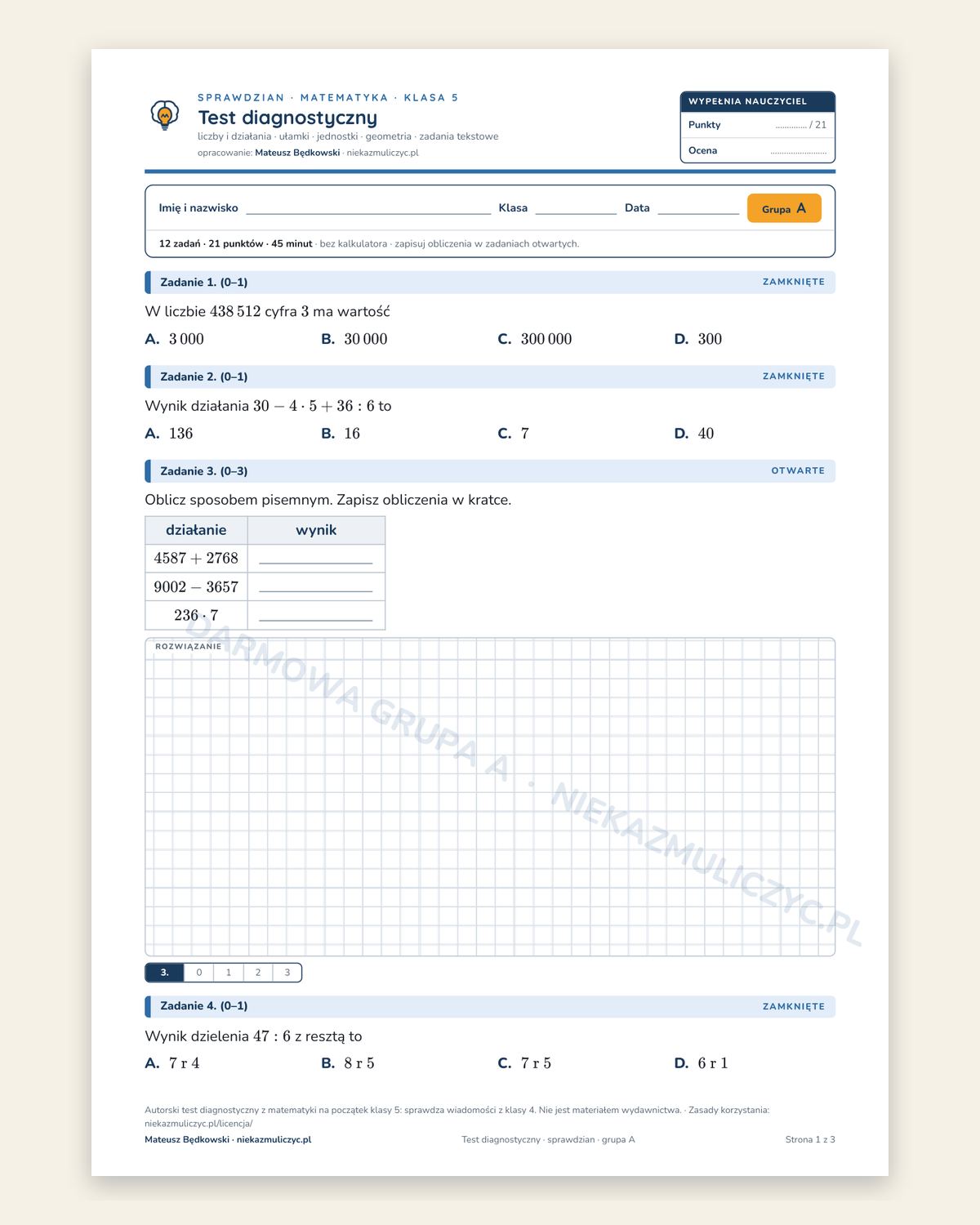The height and width of the screenshot is (1225, 980).
Task: Click the Imię i nazwisko input line
Action: [x=368, y=208]
